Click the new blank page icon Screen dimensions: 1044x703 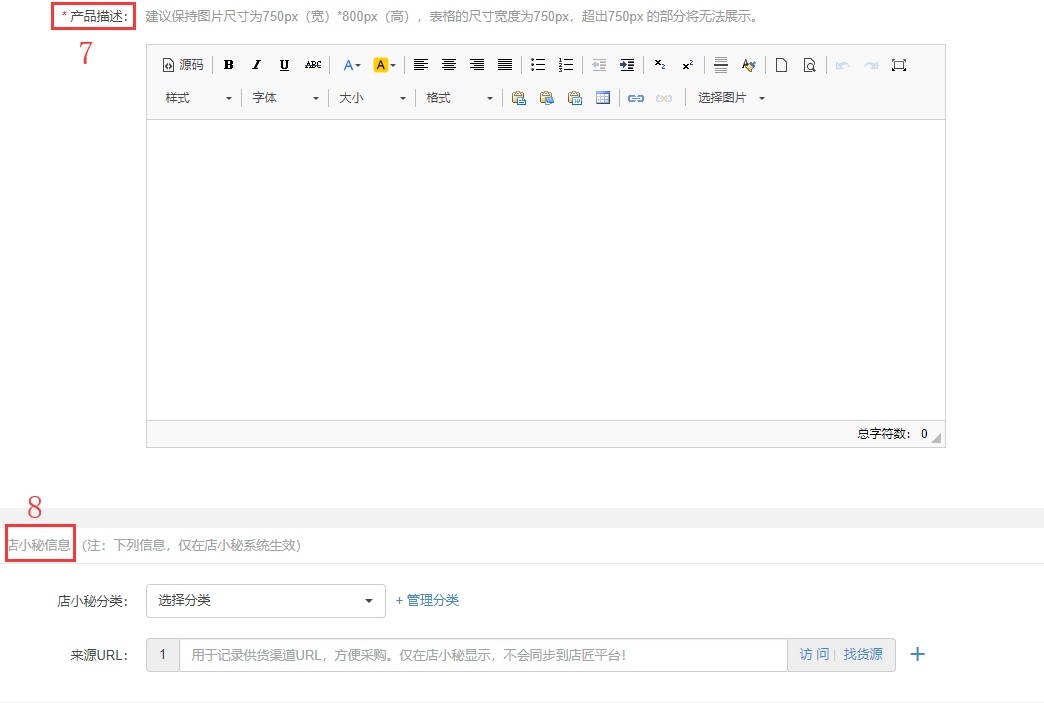coord(782,65)
